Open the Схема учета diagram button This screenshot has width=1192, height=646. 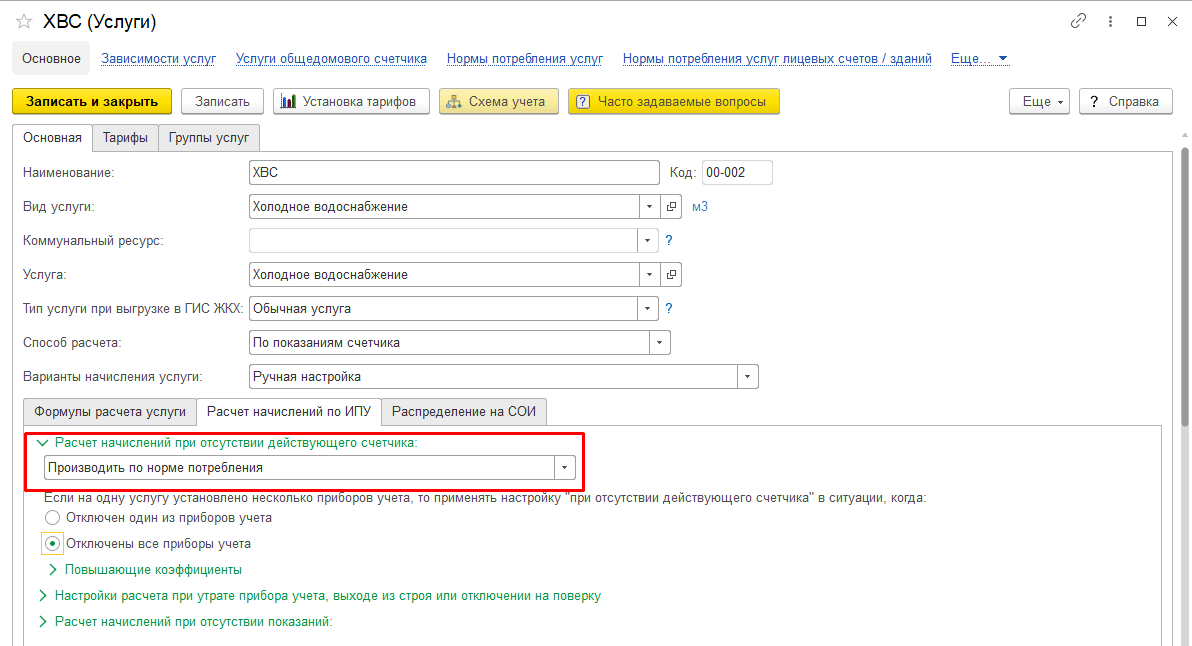(498, 101)
